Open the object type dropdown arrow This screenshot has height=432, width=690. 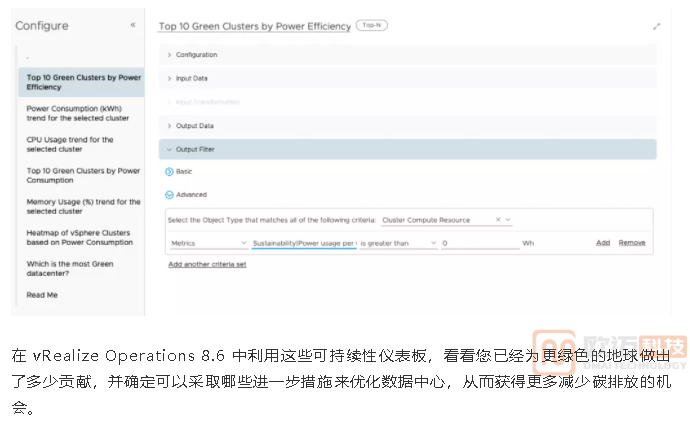point(508,220)
